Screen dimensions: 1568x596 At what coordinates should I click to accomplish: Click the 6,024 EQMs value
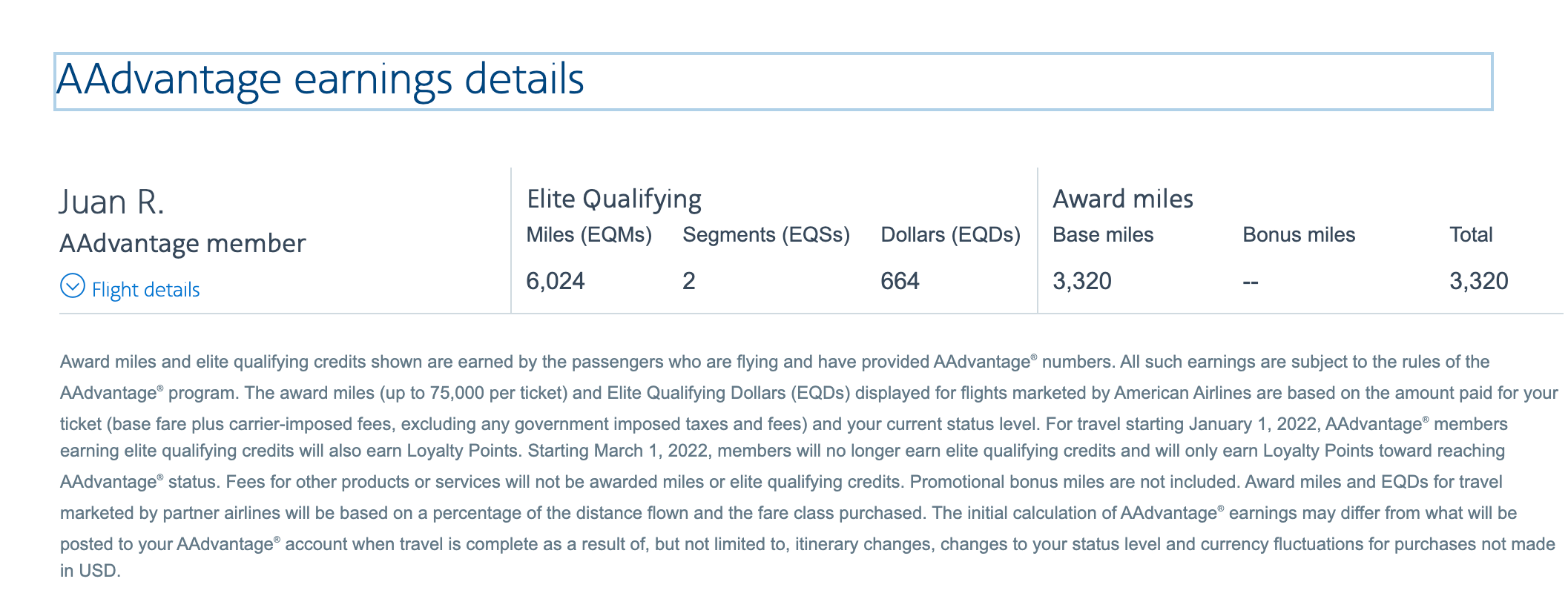point(555,281)
